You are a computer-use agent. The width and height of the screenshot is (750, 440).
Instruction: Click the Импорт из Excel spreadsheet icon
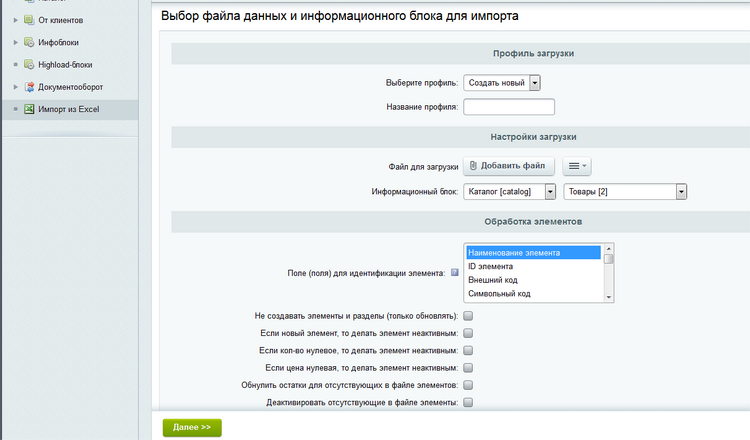point(29,109)
